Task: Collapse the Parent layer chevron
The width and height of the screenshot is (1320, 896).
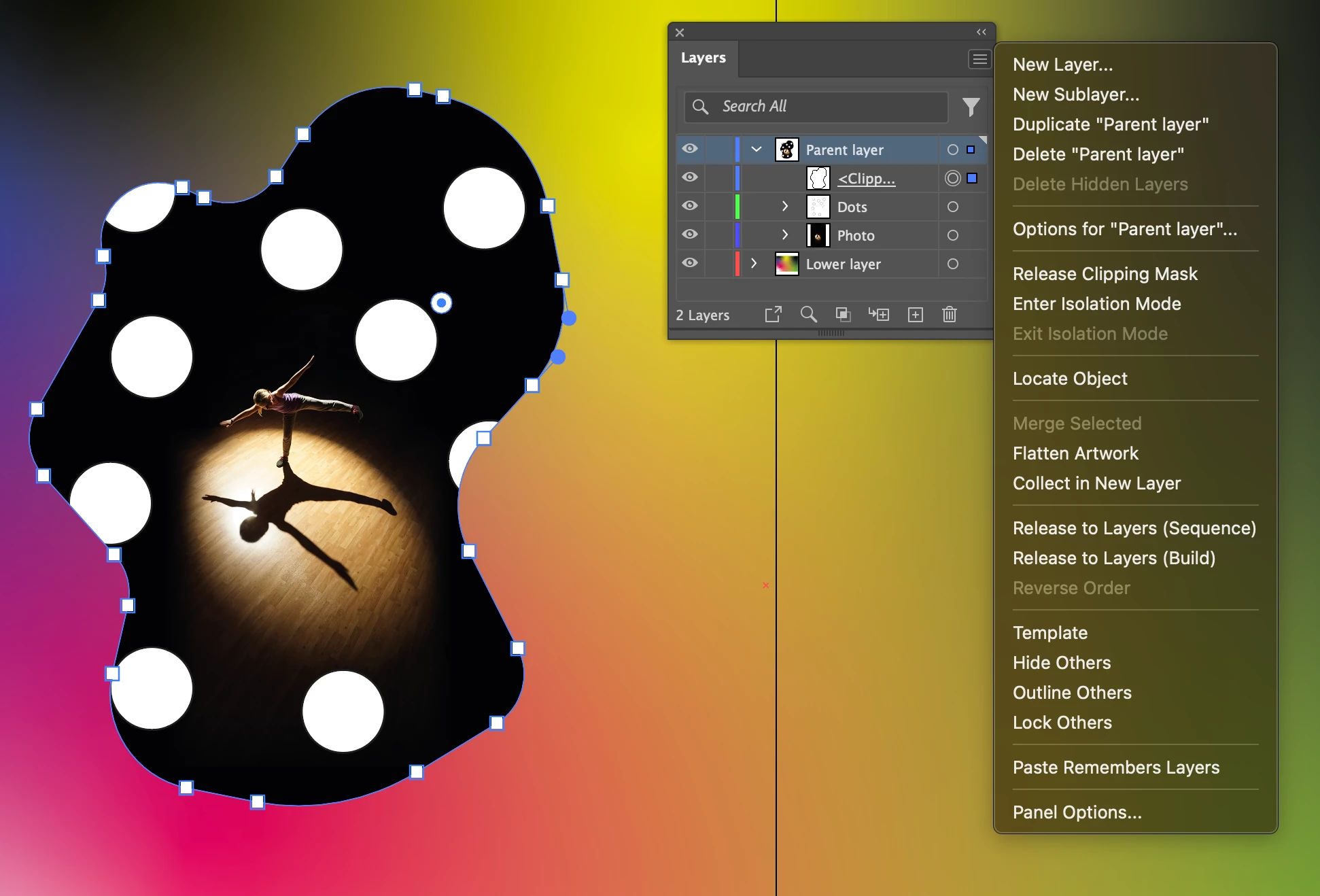Action: (756, 150)
